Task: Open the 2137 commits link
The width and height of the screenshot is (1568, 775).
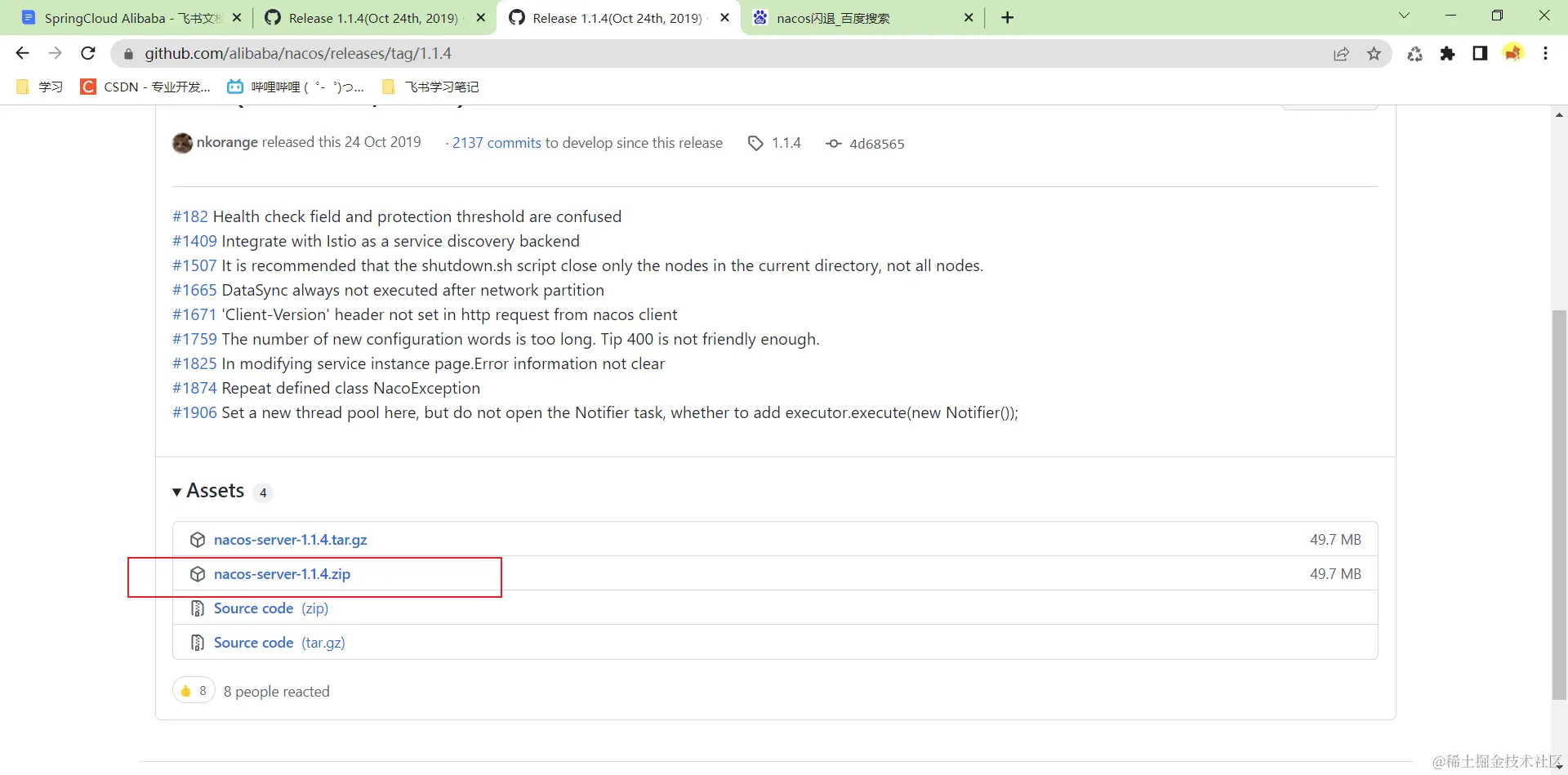Action: pyautogui.click(x=497, y=143)
